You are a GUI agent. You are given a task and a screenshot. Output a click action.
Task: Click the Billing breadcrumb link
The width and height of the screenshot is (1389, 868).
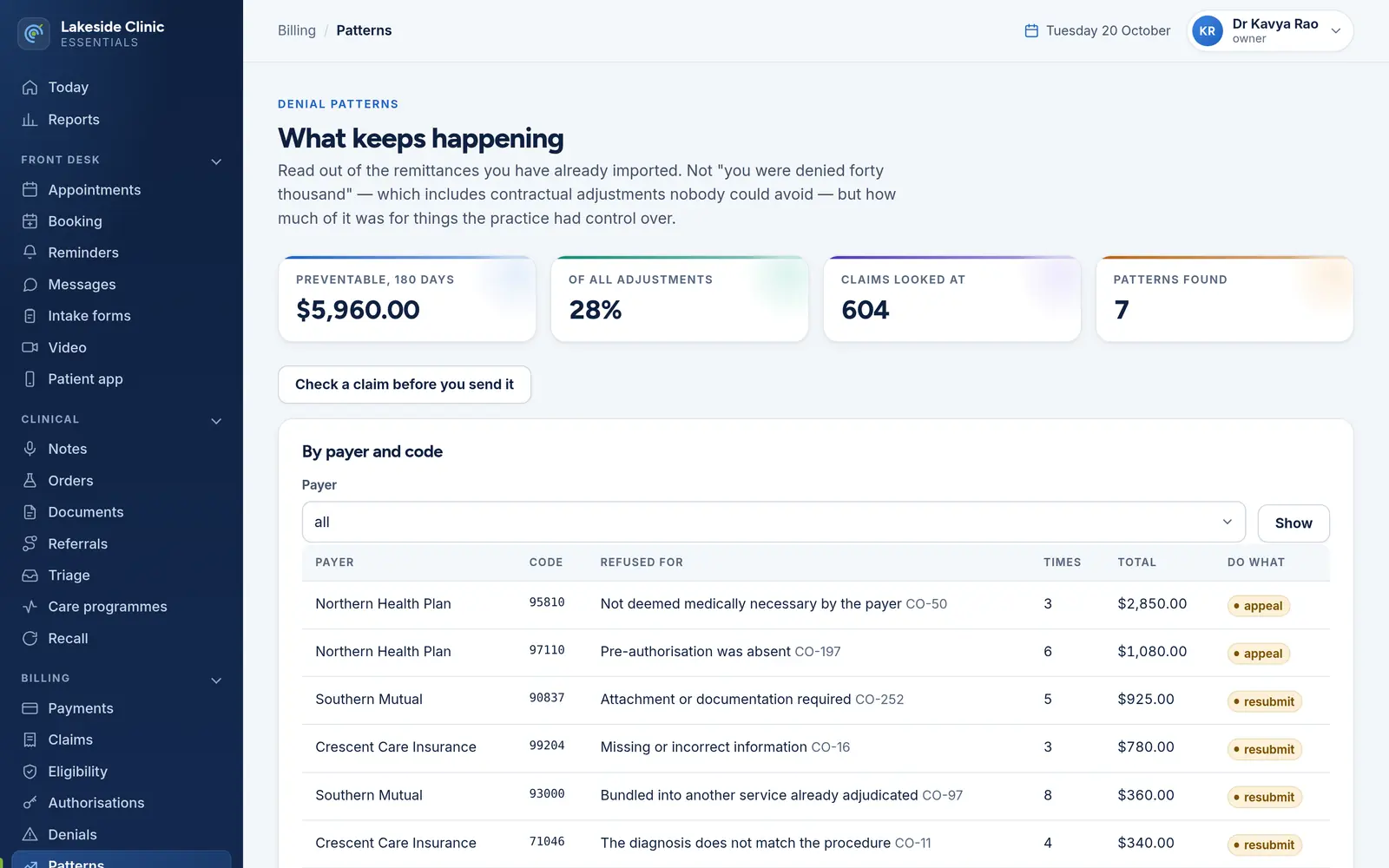[297, 30]
